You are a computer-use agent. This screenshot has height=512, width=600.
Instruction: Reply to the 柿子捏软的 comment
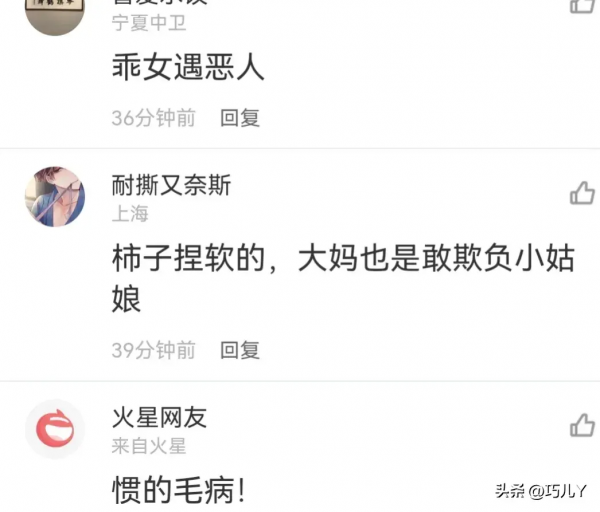pos(240,350)
